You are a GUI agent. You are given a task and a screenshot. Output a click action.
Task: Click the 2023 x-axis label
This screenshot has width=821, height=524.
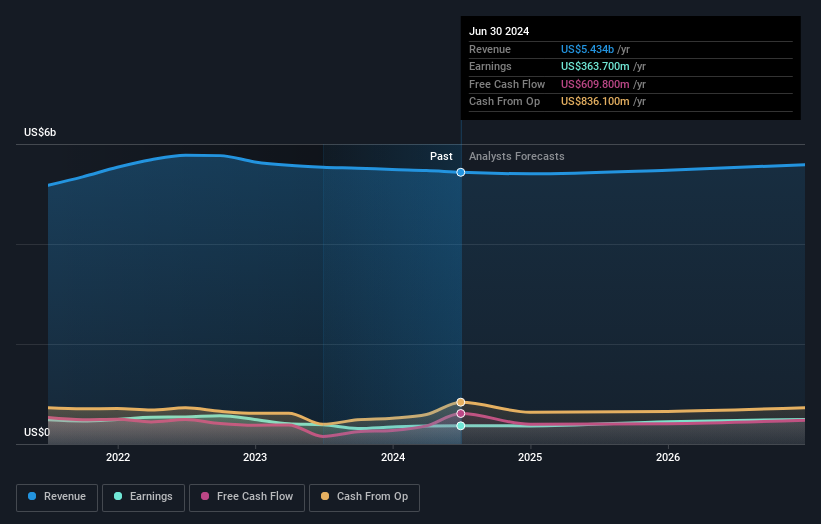tap(255, 457)
